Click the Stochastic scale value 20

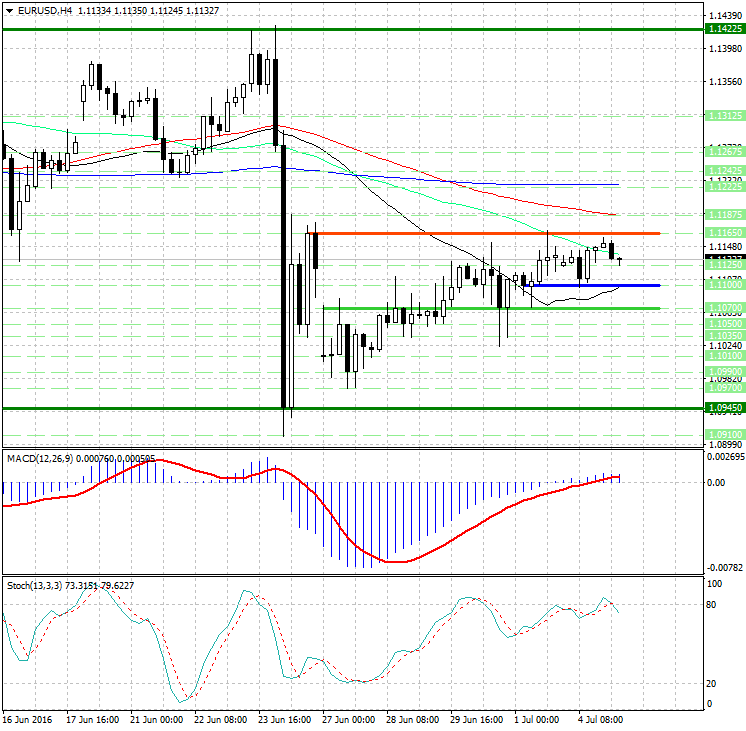714,684
